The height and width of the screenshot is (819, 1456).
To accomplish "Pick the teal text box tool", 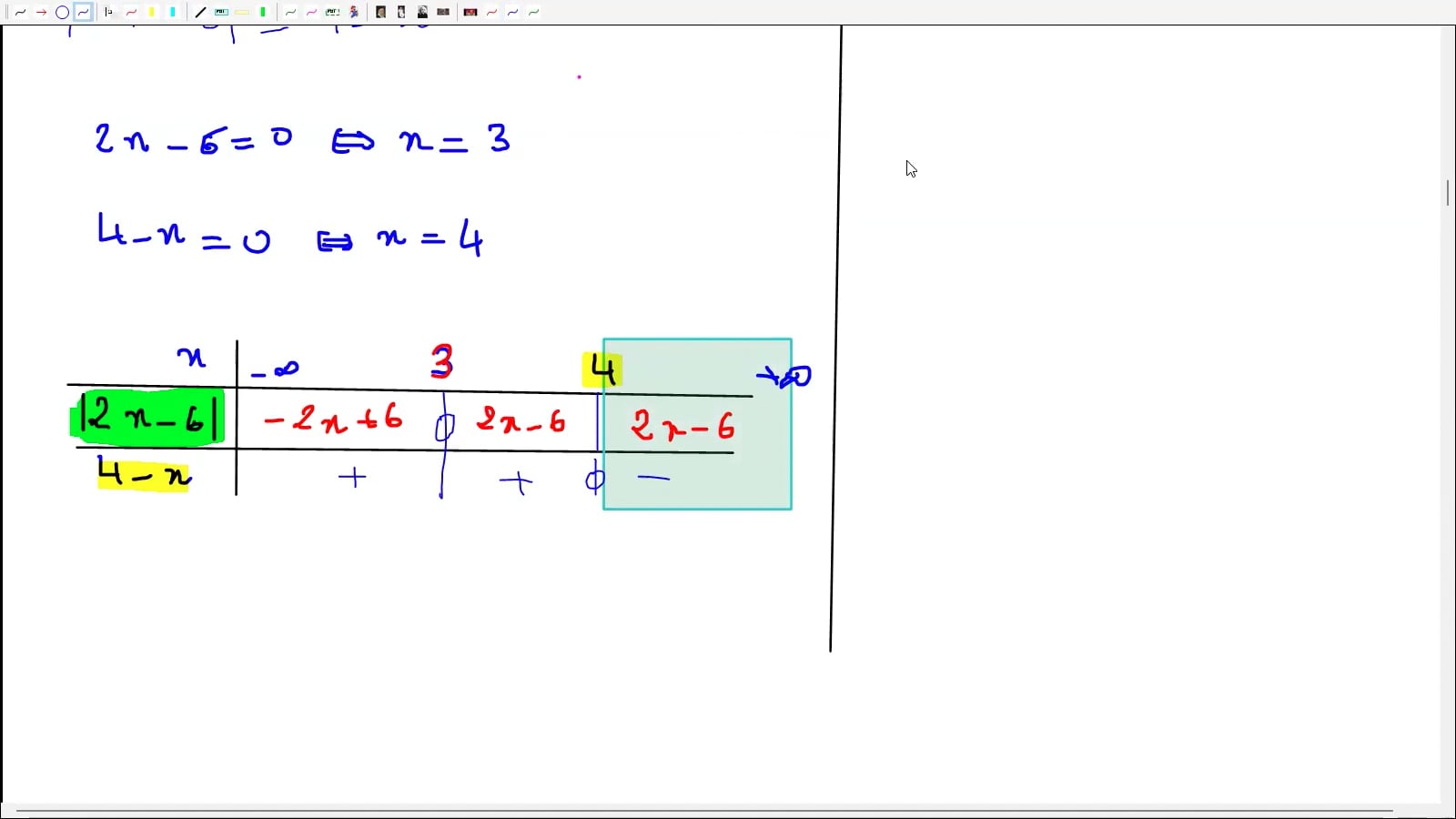I will [x=221, y=12].
